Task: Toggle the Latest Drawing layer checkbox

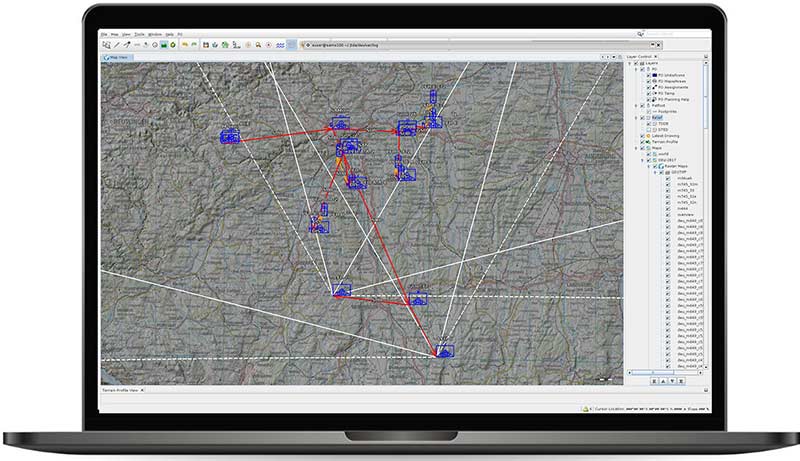Action: tap(643, 136)
